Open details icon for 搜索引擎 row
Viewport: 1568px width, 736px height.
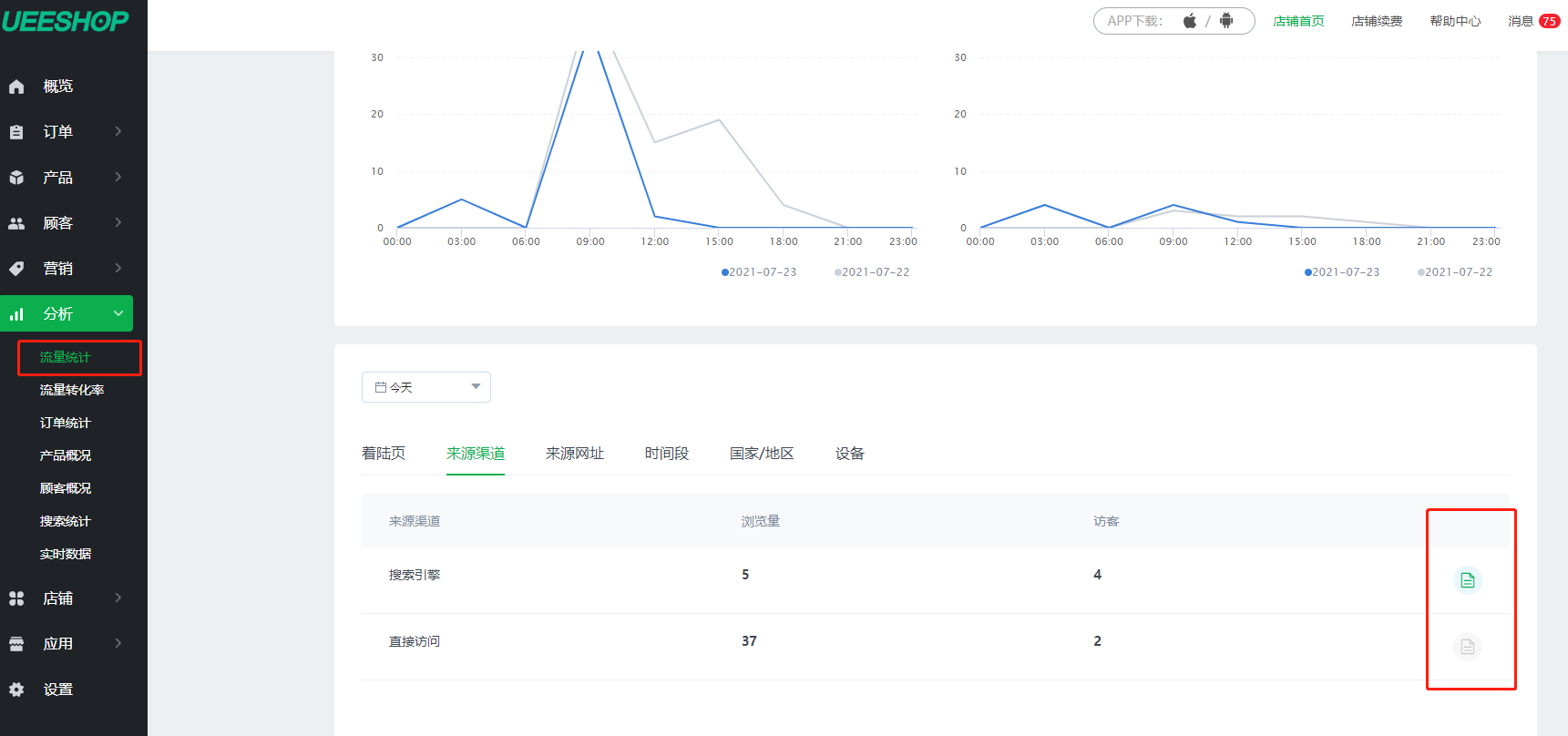[x=1467, y=580]
